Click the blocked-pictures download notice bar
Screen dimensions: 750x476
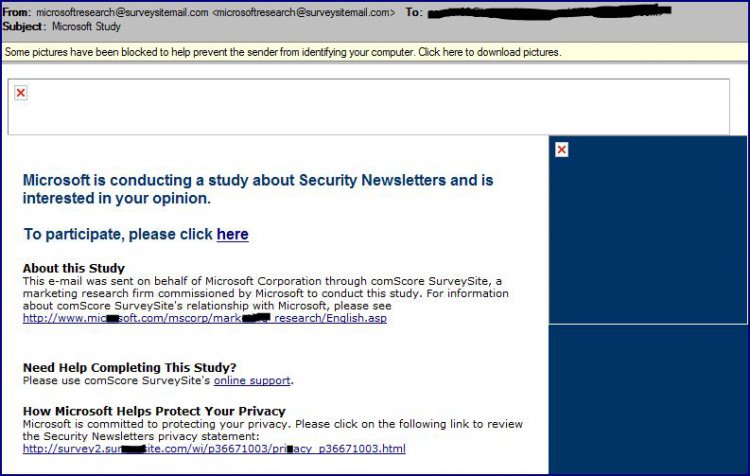point(375,52)
